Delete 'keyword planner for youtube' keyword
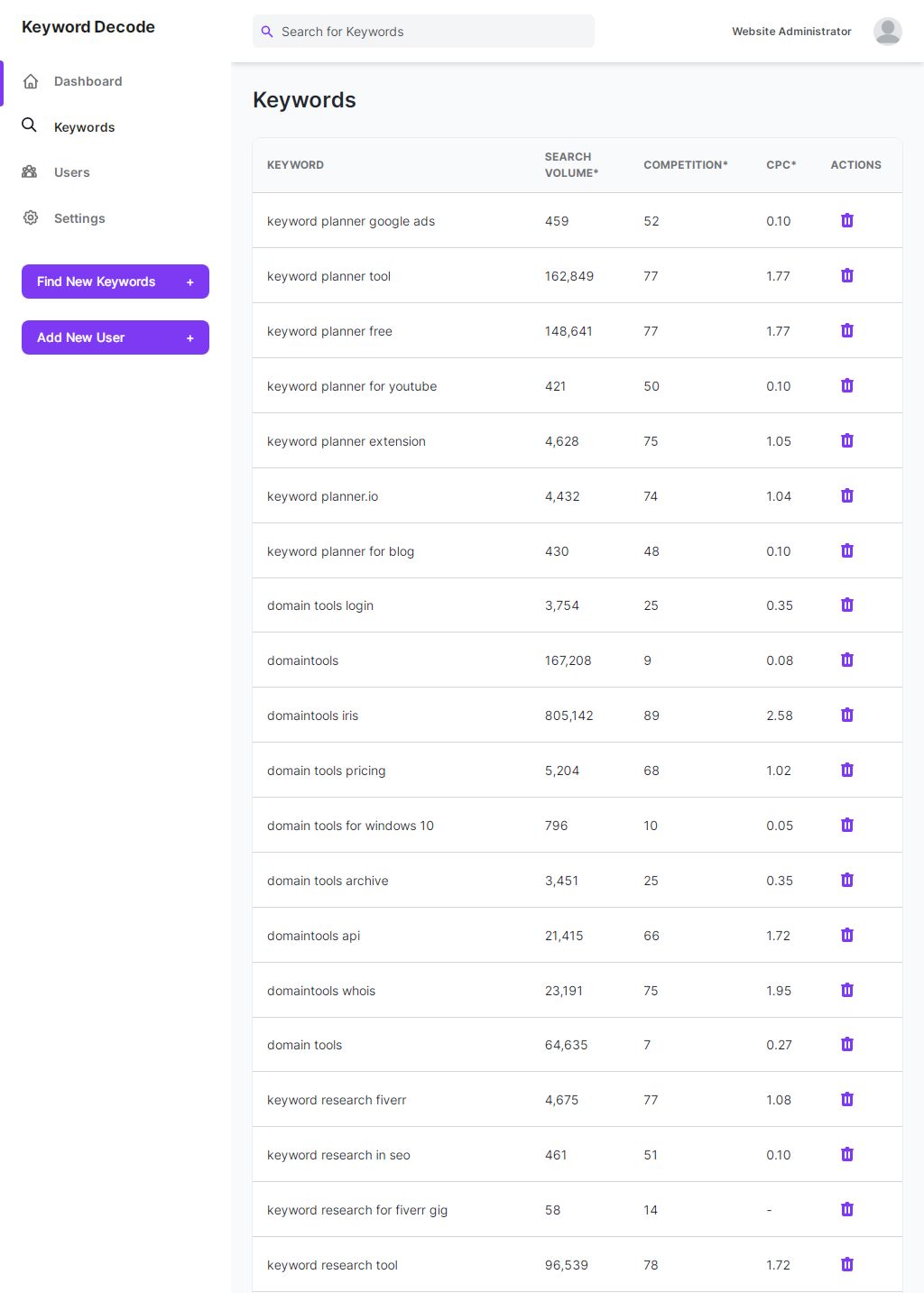The image size is (924, 1293). click(x=847, y=386)
